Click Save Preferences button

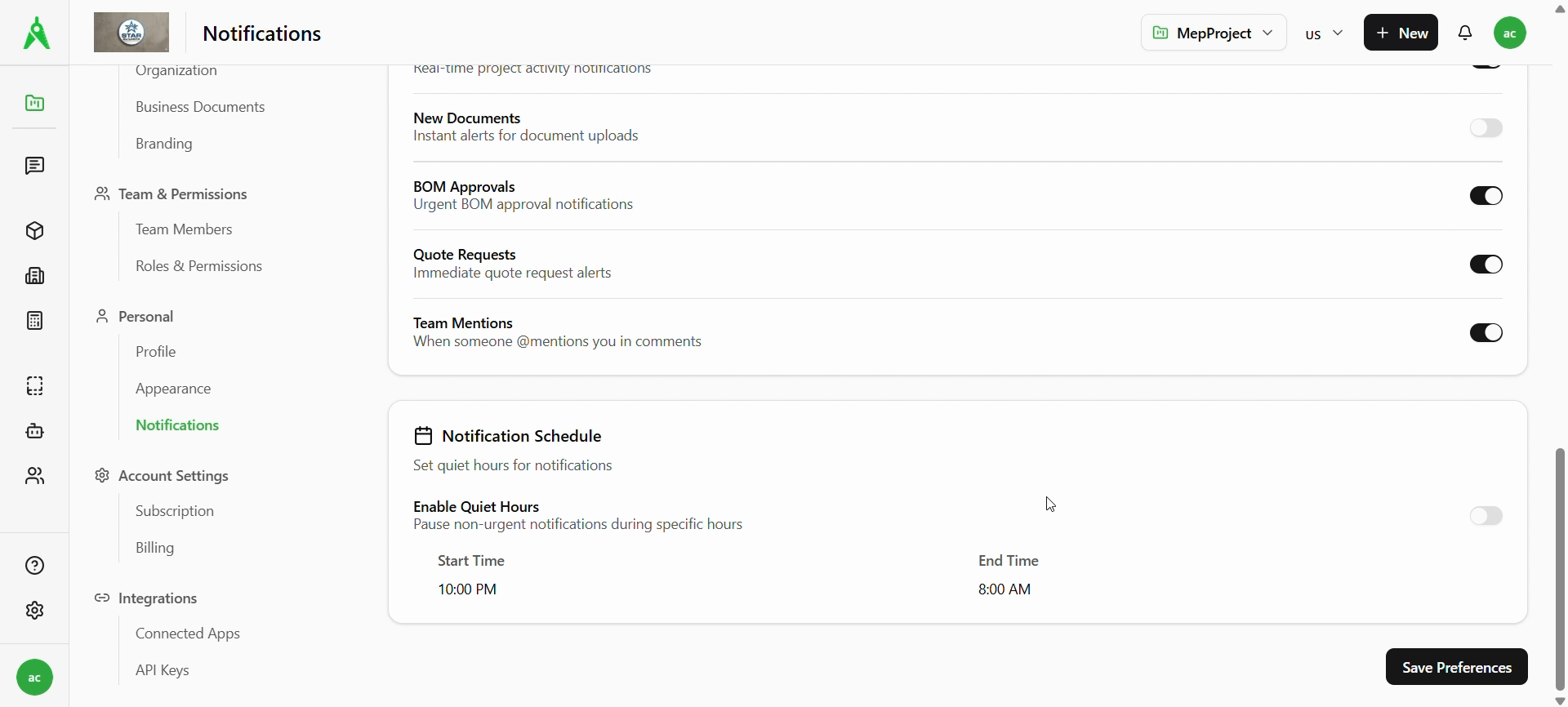tap(1456, 667)
